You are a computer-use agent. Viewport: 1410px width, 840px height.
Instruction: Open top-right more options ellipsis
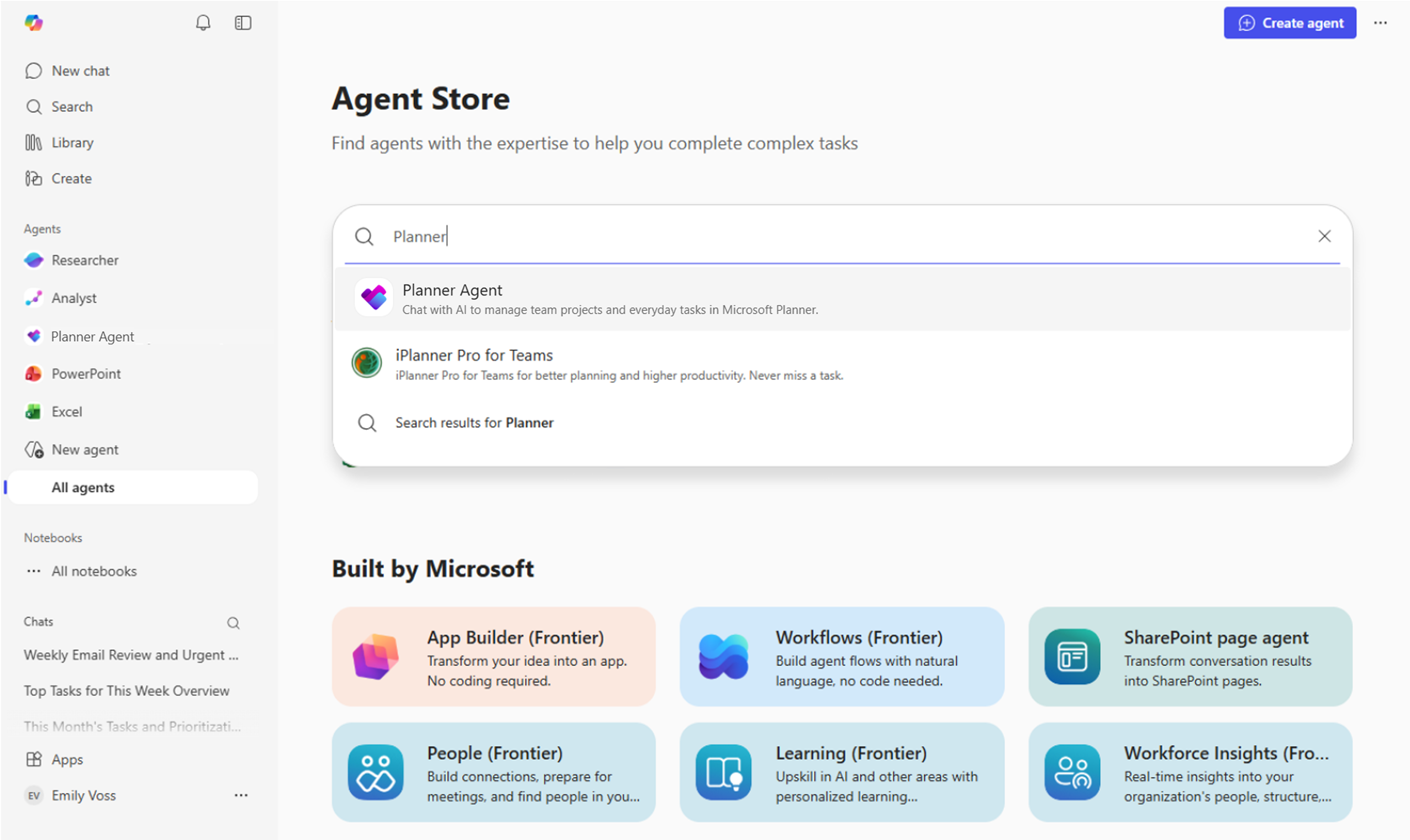click(1381, 23)
